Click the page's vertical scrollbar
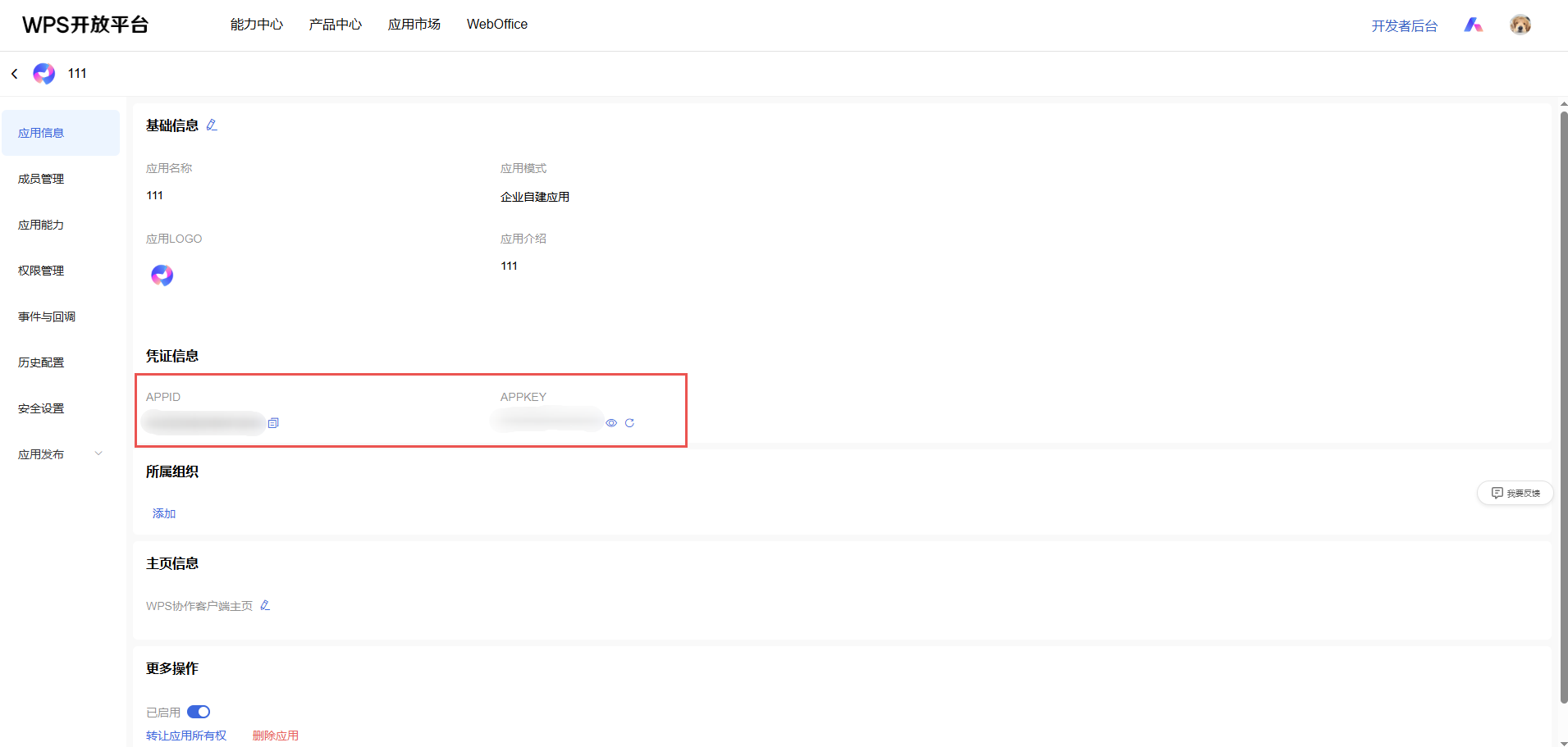This screenshot has width=1568, height=747. coord(1563,410)
